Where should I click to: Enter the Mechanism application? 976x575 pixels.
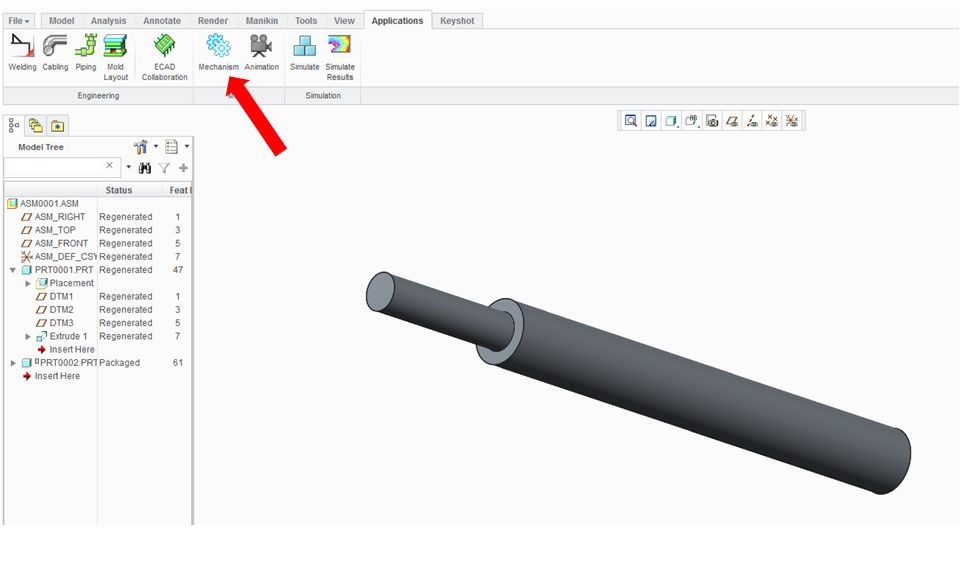[x=218, y=53]
